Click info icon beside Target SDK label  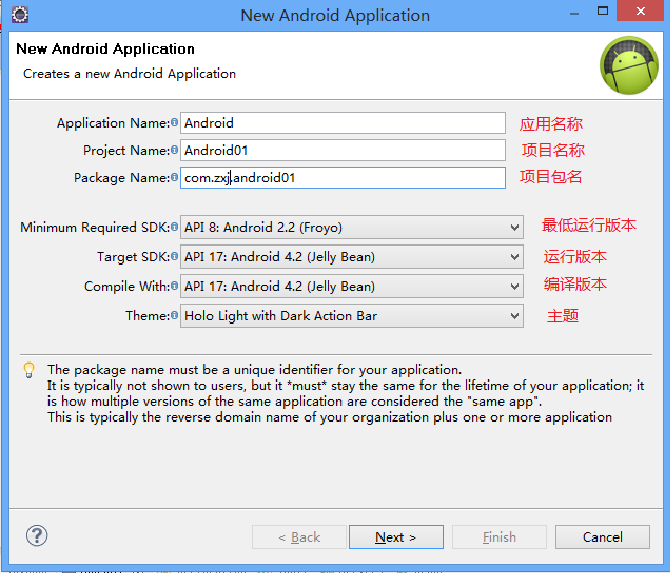pos(174,257)
